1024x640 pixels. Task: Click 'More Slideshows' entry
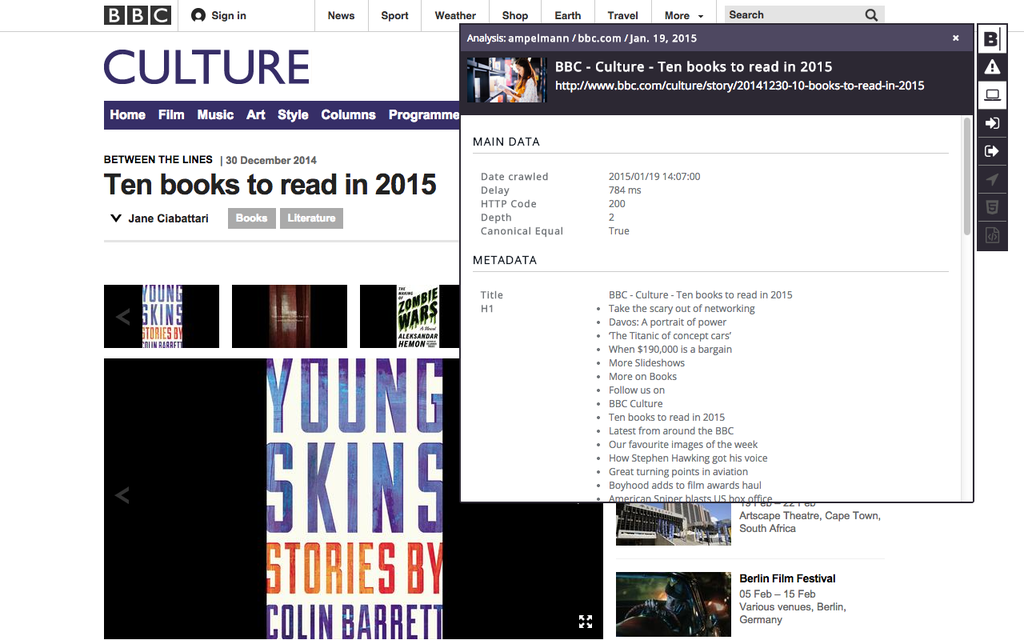point(647,363)
